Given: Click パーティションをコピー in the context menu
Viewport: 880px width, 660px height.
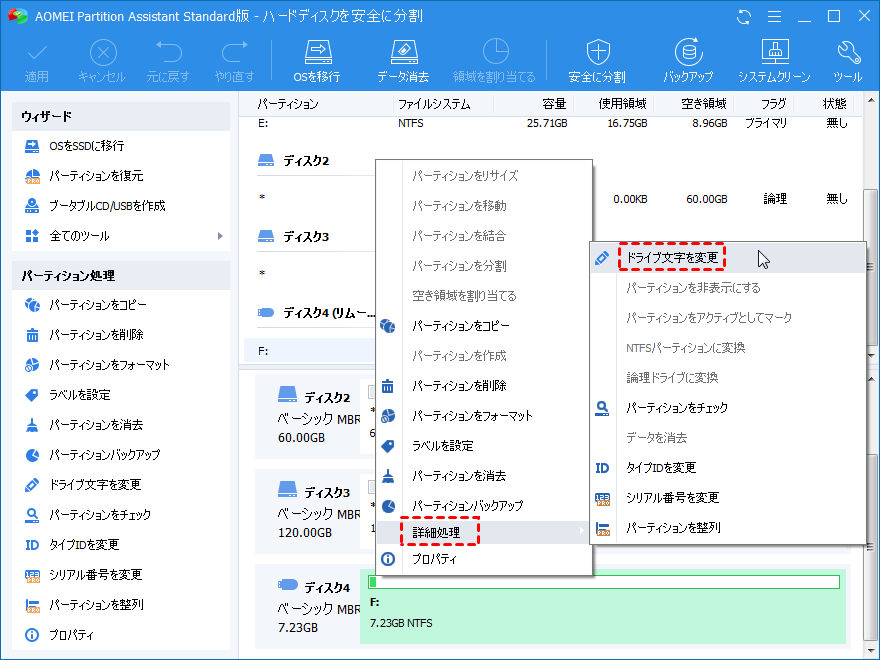Looking at the screenshot, I should click(x=484, y=326).
